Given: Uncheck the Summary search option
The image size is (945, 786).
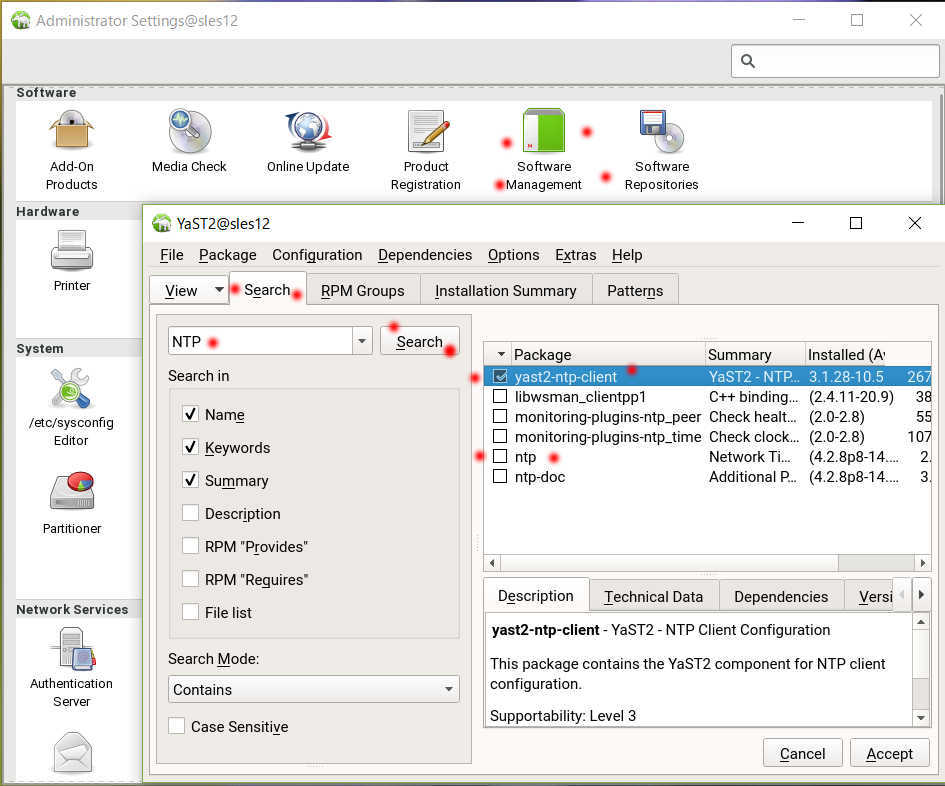Looking at the screenshot, I should click(190, 480).
